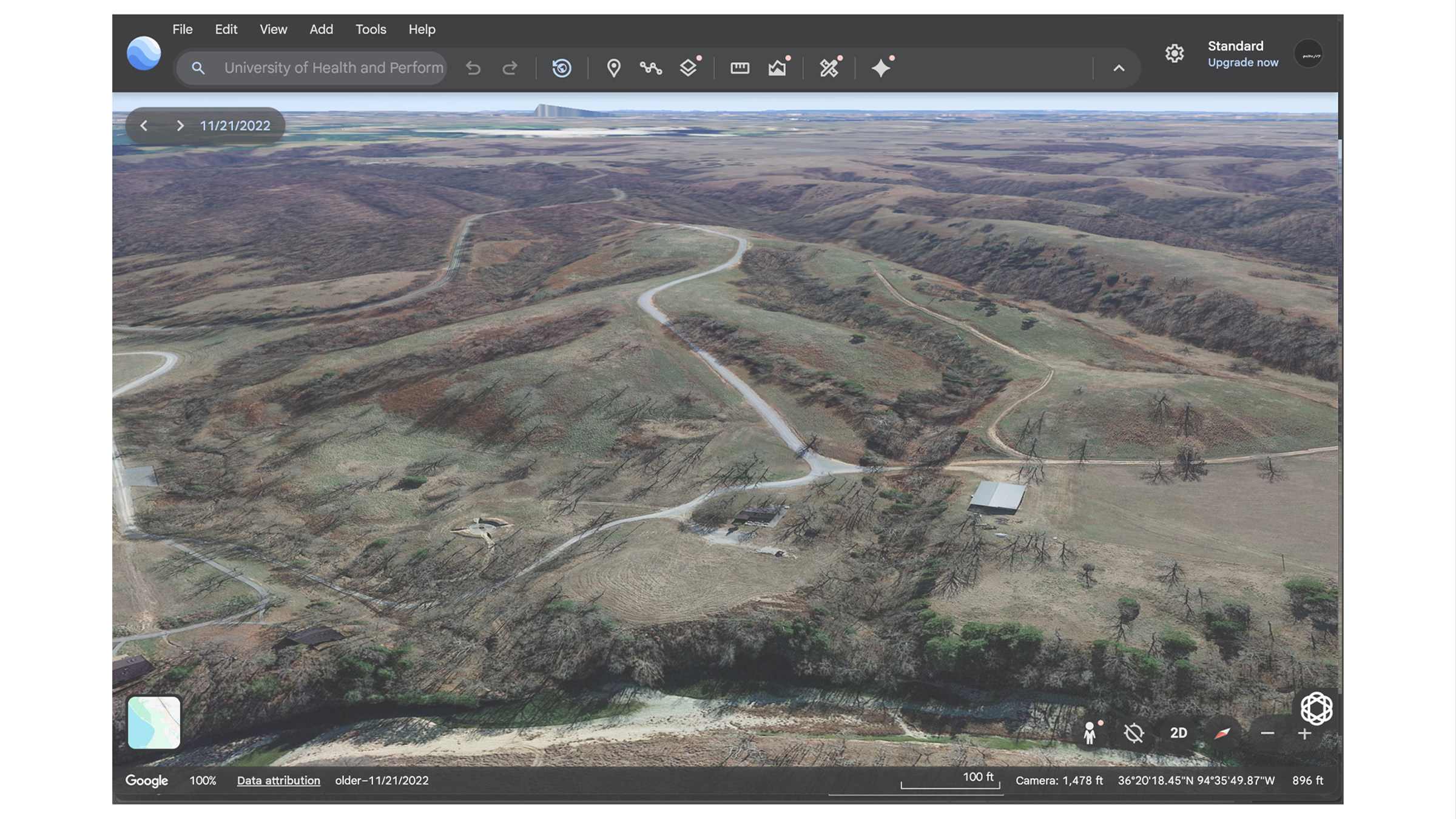
Task: Add a placemark with the pin icon
Action: point(613,67)
